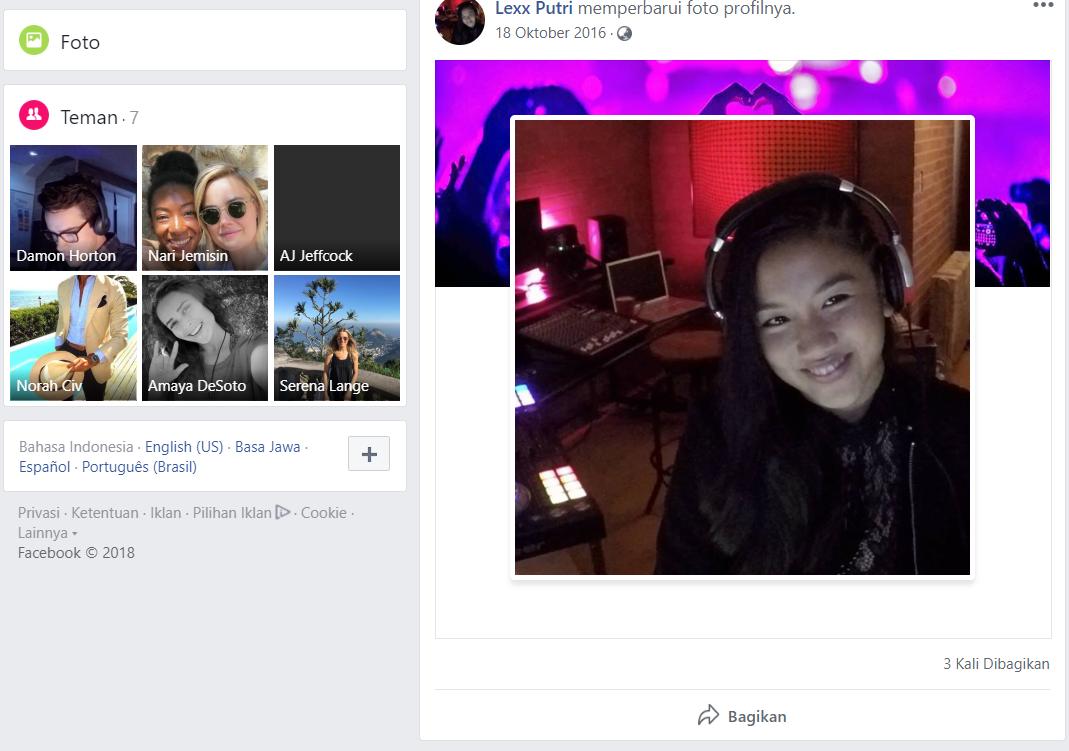
Task: Open the Privasi footer link
Action: tap(39, 513)
